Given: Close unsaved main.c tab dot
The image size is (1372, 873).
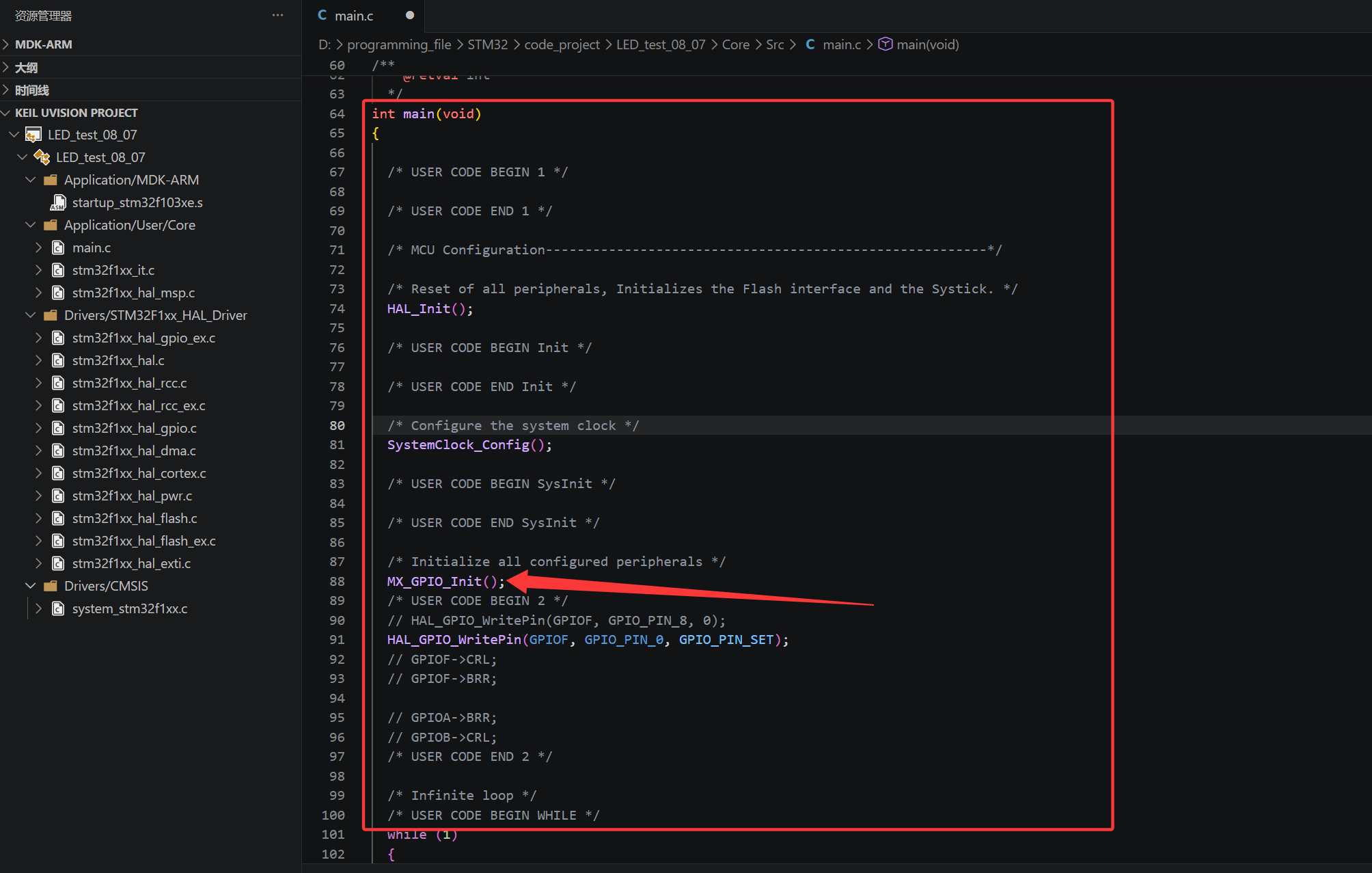Looking at the screenshot, I should point(409,15).
